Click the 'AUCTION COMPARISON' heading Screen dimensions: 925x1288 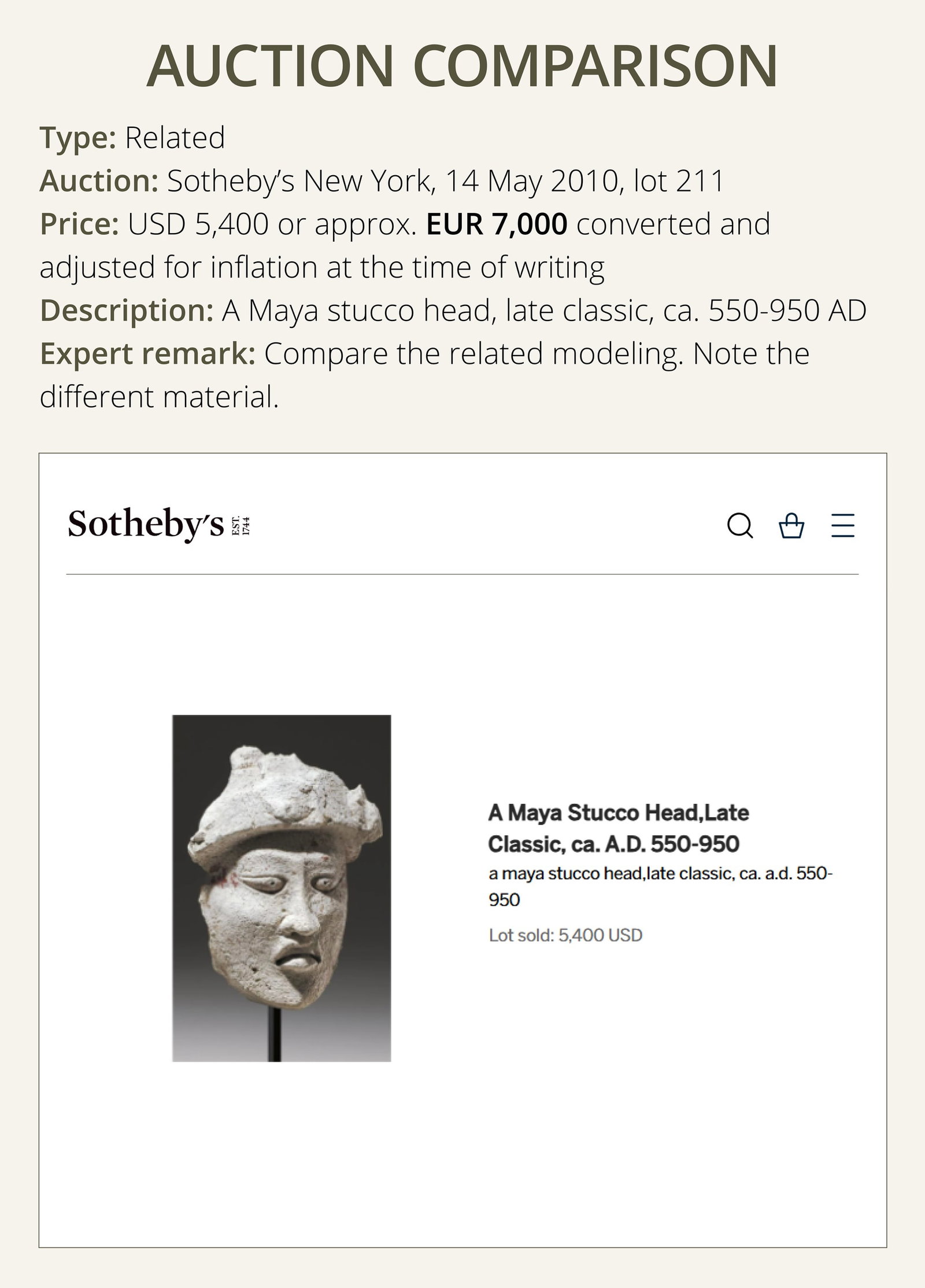[462, 65]
